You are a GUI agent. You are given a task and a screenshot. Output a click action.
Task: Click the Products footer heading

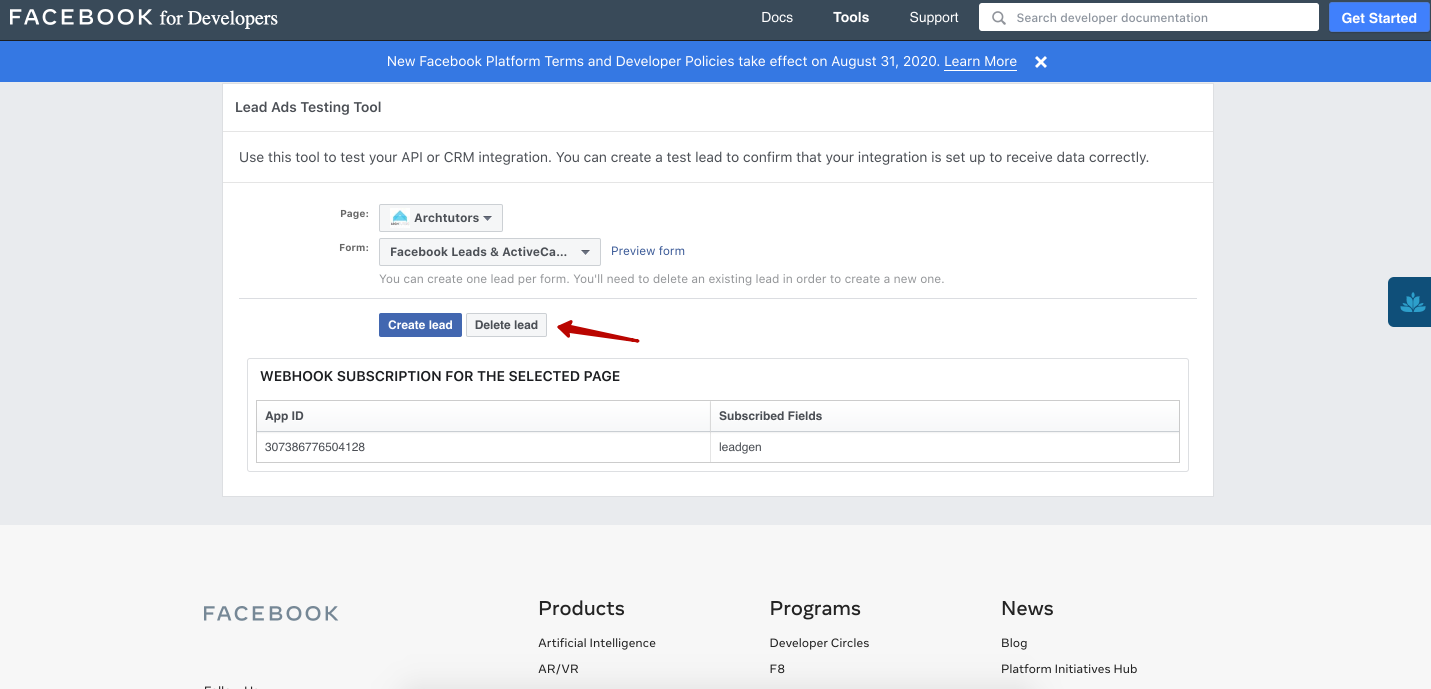tap(581, 608)
